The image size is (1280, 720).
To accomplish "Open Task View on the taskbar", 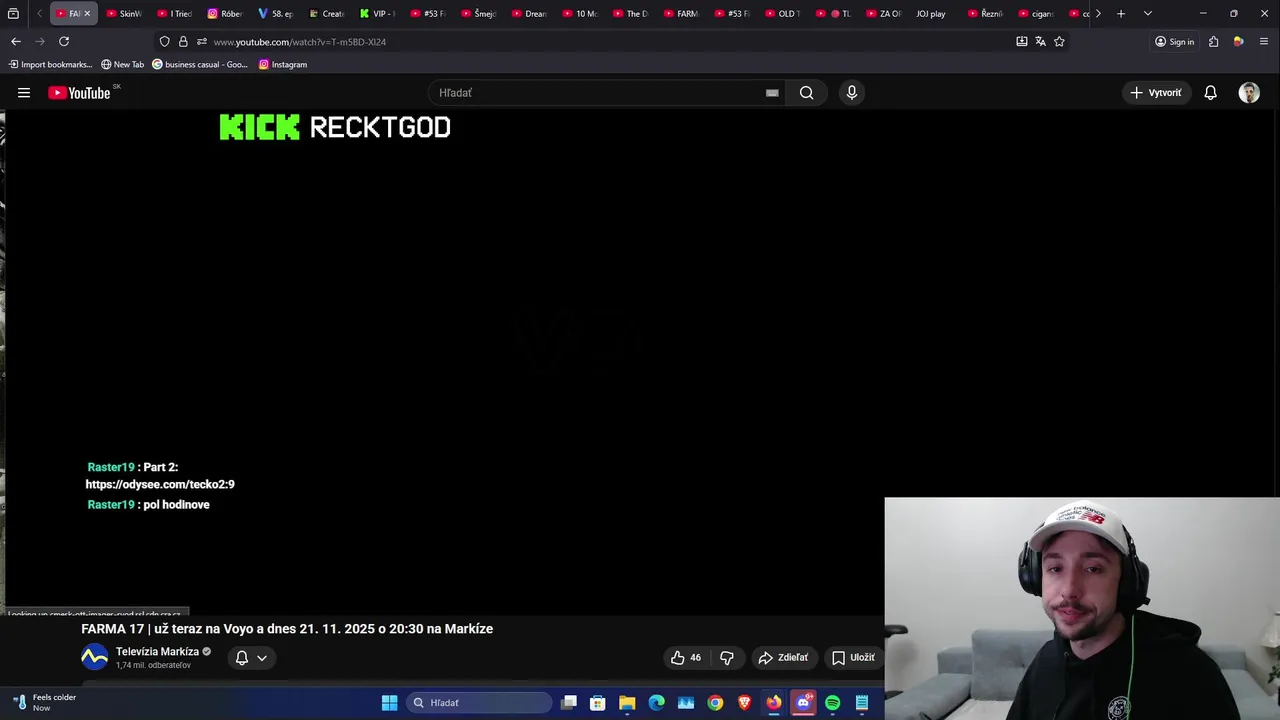I will click(x=569, y=703).
